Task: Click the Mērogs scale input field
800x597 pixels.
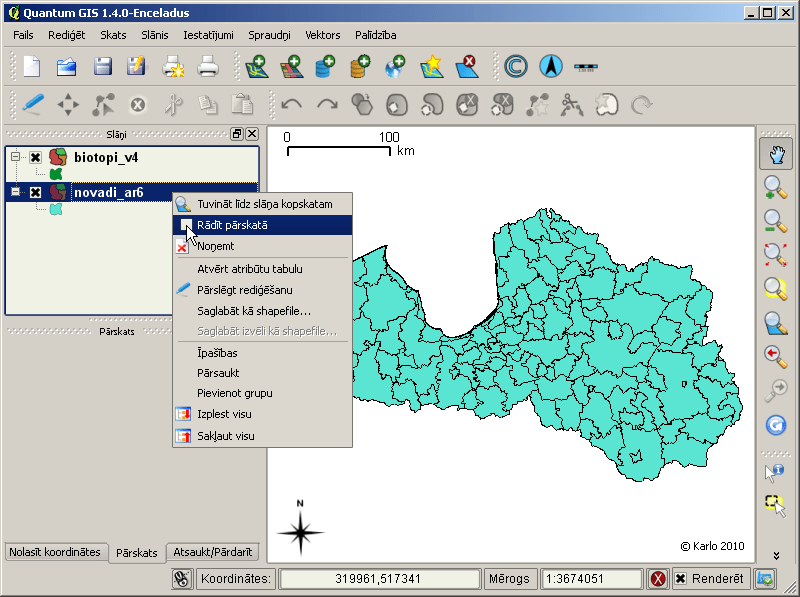Action: [591, 579]
